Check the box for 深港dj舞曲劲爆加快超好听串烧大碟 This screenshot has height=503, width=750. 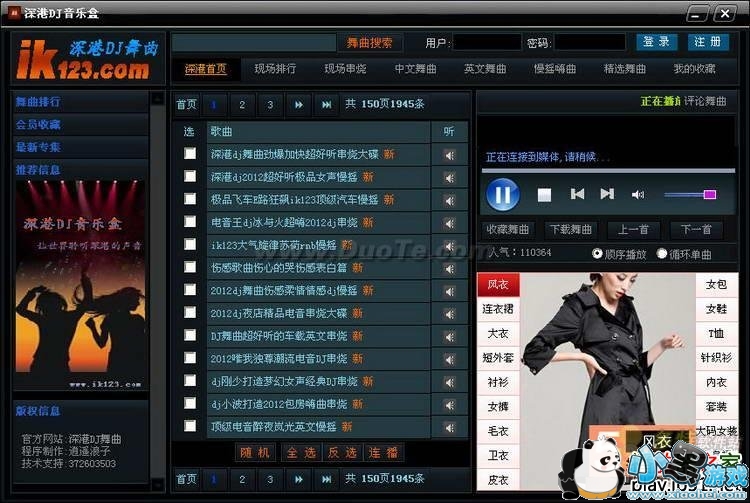point(190,153)
